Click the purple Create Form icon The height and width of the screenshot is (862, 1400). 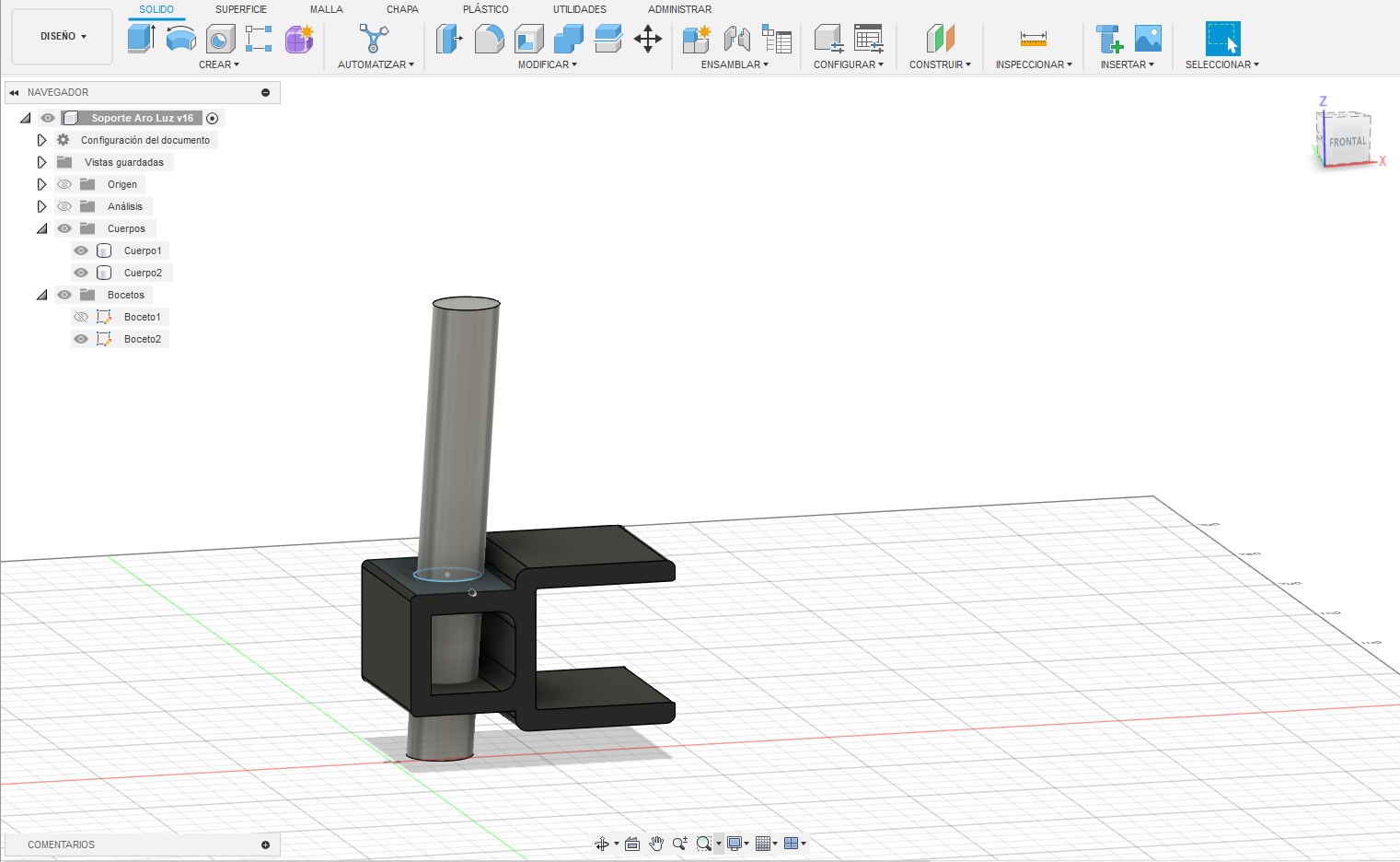[x=299, y=39]
